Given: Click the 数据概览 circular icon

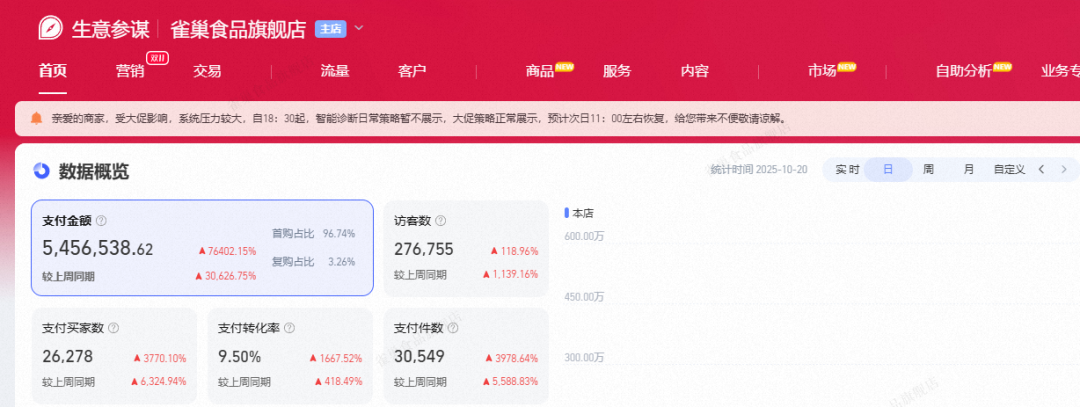Looking at the screenshot, I should click(41, 171).
